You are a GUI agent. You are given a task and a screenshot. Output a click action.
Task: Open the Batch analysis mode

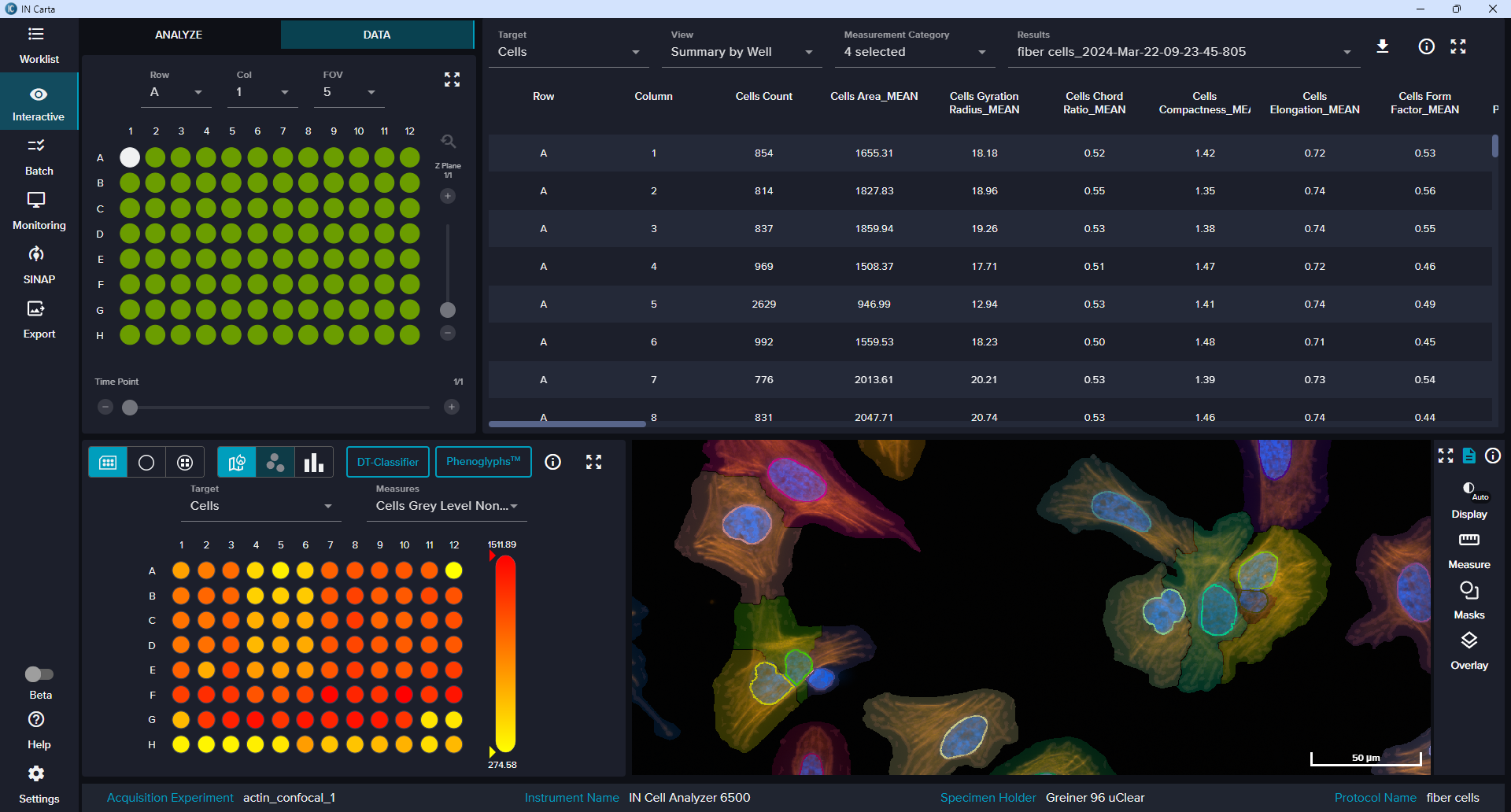click(x=39, y=157)
